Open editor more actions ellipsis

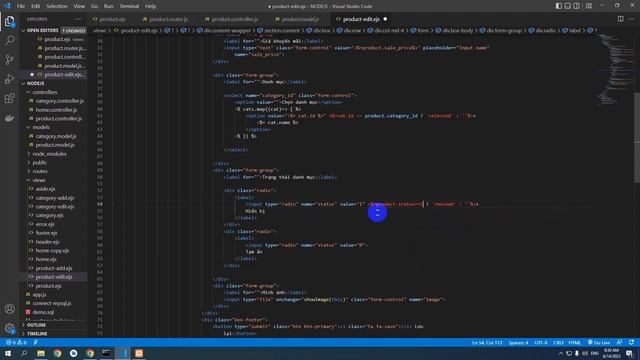click(x=631, y=19)
